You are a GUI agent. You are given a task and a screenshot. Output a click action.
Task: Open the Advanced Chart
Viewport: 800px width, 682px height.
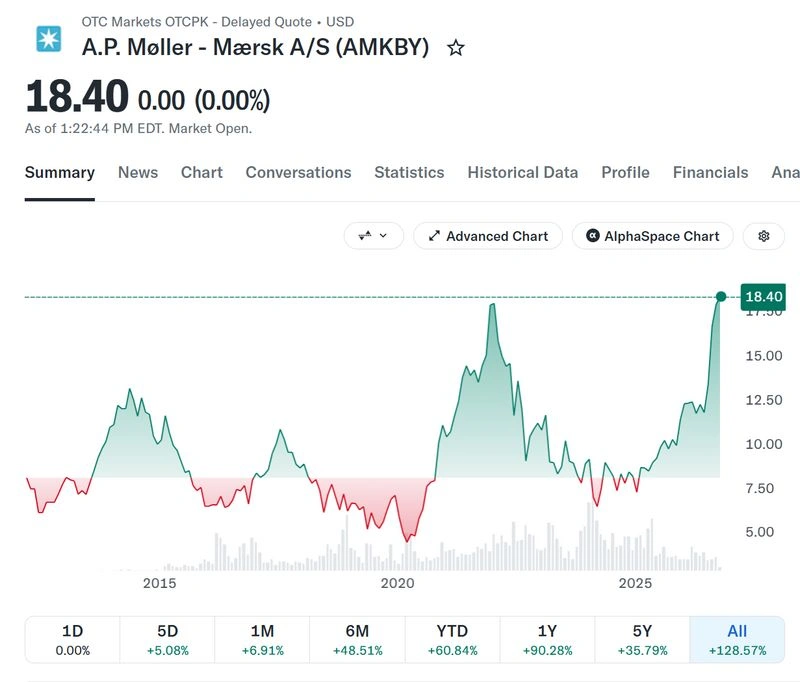click(x=488, y=236)
